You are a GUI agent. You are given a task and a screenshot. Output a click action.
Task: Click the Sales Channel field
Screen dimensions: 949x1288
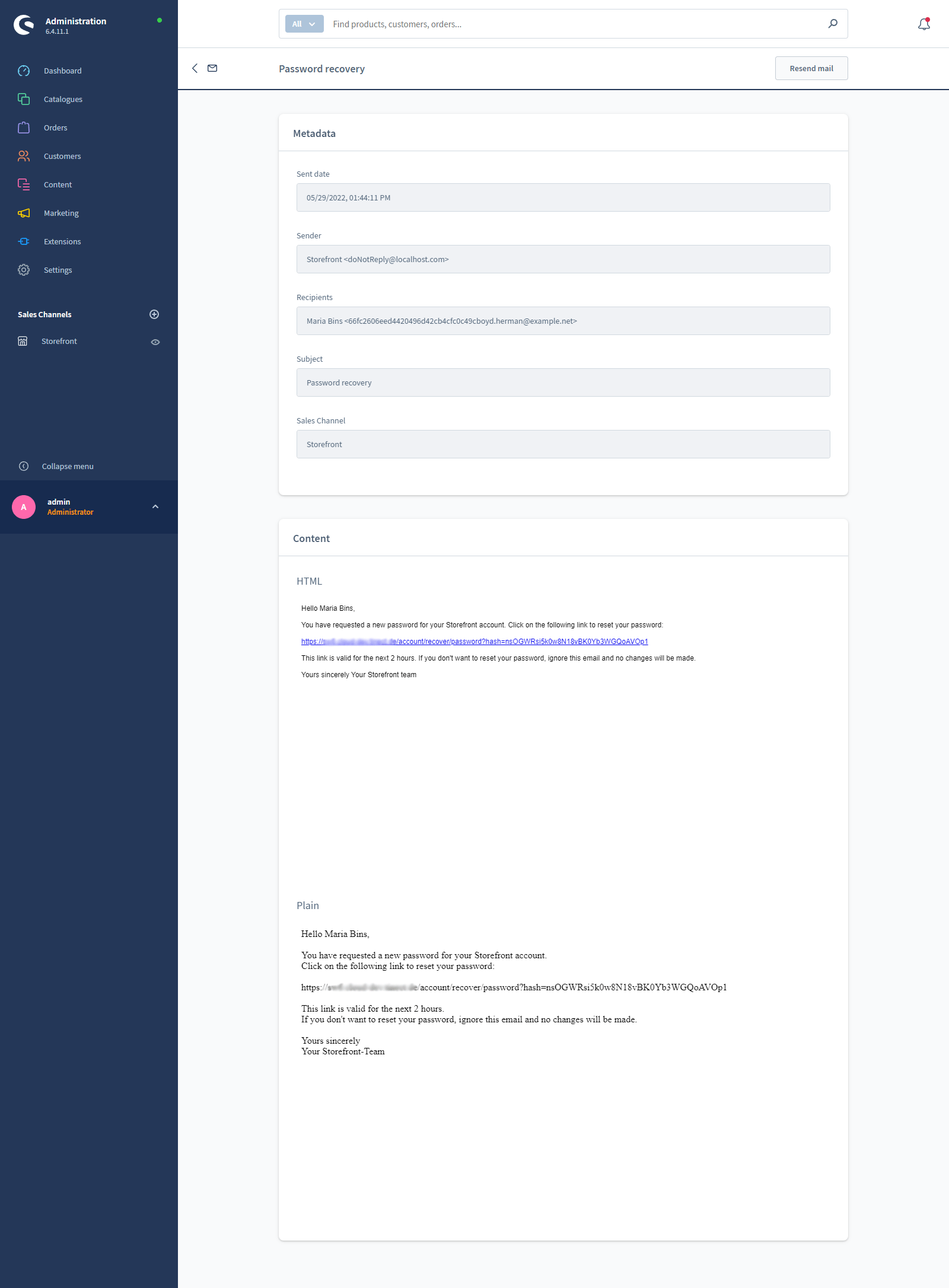(563, 444)
